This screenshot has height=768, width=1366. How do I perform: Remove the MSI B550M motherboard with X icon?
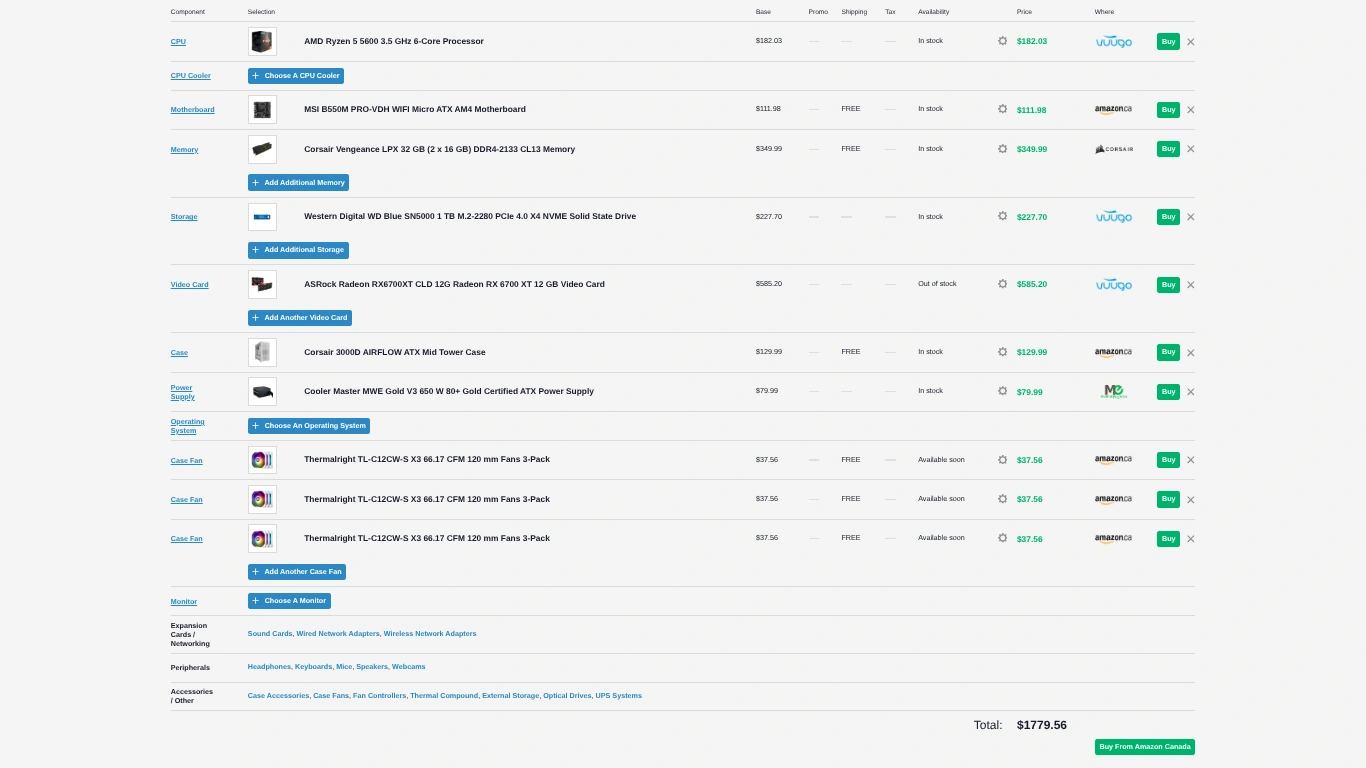1190,110
